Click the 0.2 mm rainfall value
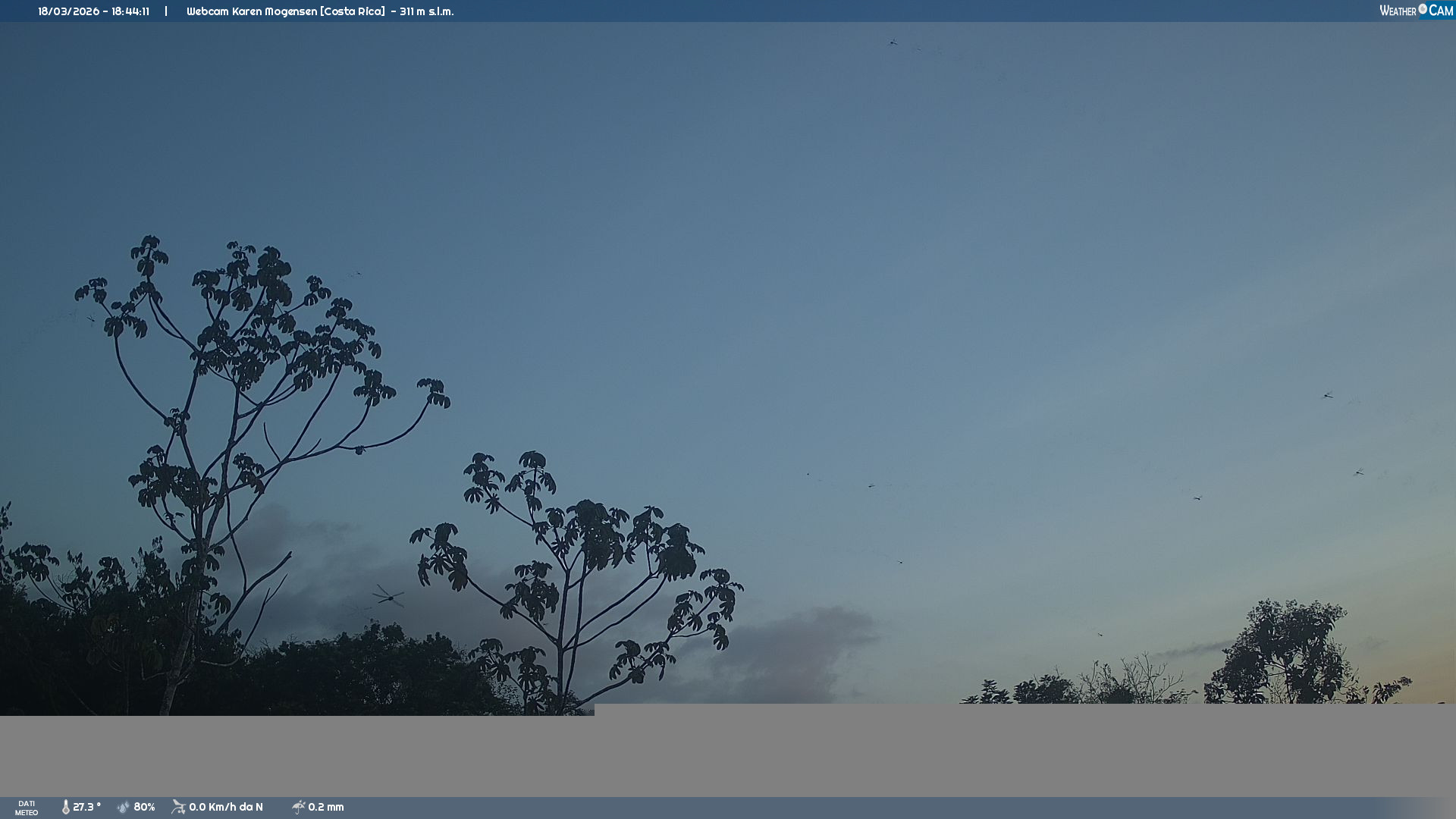1456x819 pixels. (x=326, y=807)
